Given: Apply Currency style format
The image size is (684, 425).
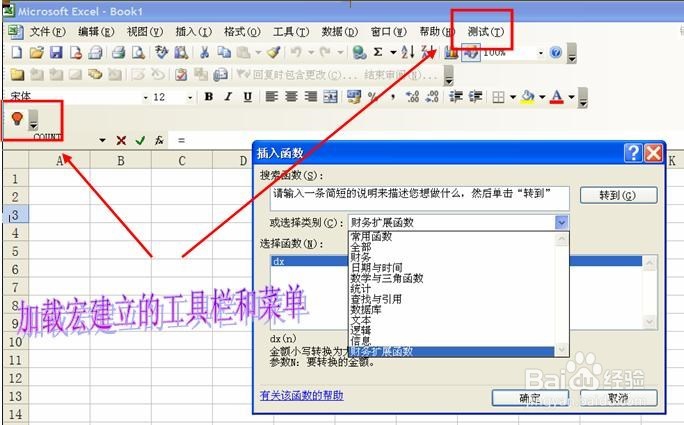Looking at the screenshot, I should 354,96.
